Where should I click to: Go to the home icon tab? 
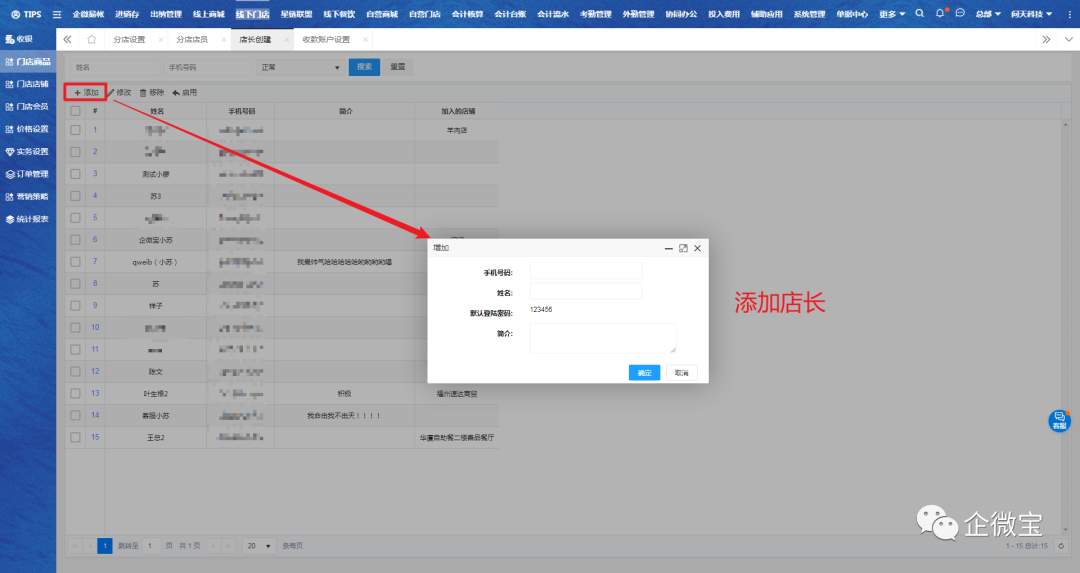pos(92,39)
